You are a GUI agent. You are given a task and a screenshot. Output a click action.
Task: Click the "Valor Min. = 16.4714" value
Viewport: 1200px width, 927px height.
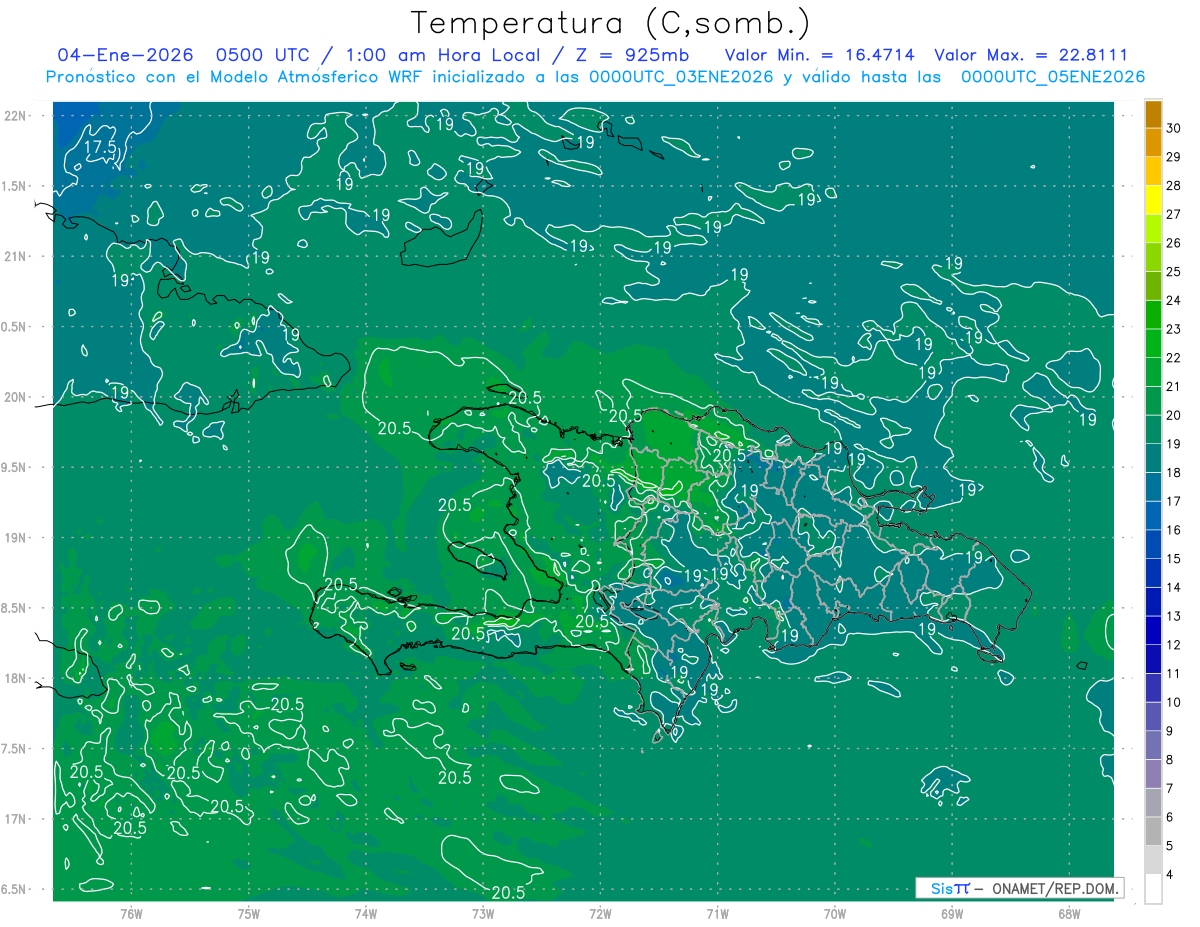pyautogui.click(x=820, y=56)
